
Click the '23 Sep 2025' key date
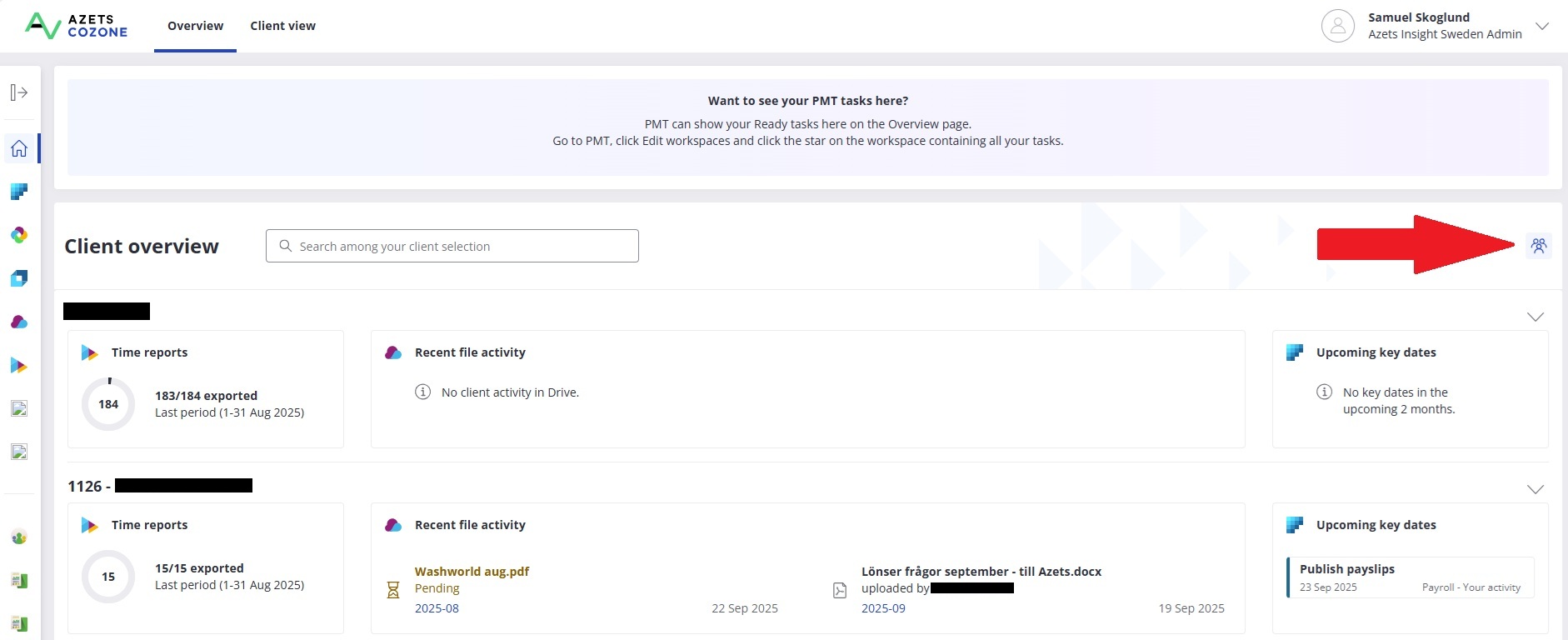(1328, 587)
